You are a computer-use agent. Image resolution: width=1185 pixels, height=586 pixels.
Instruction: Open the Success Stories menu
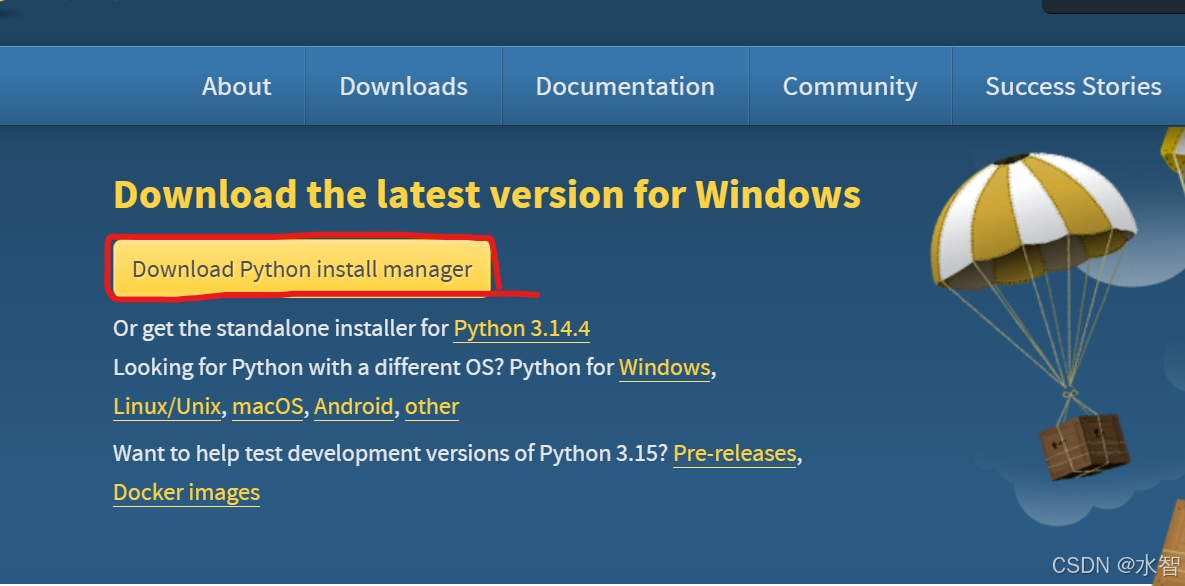(1073, 86)
